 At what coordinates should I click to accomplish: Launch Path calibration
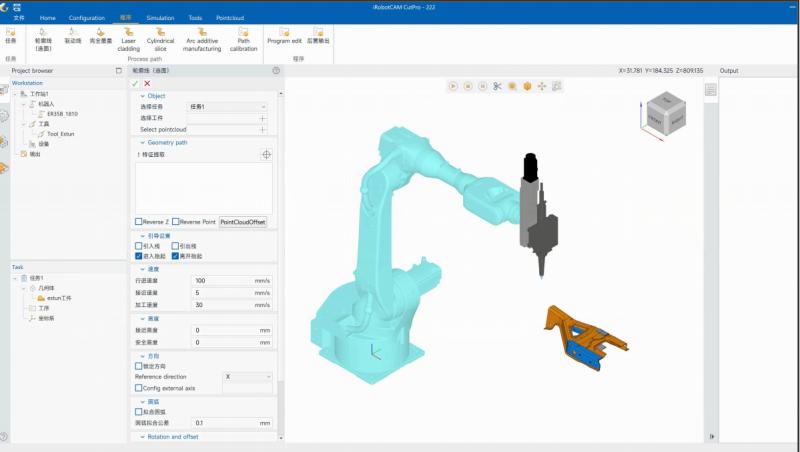(243, 40)
